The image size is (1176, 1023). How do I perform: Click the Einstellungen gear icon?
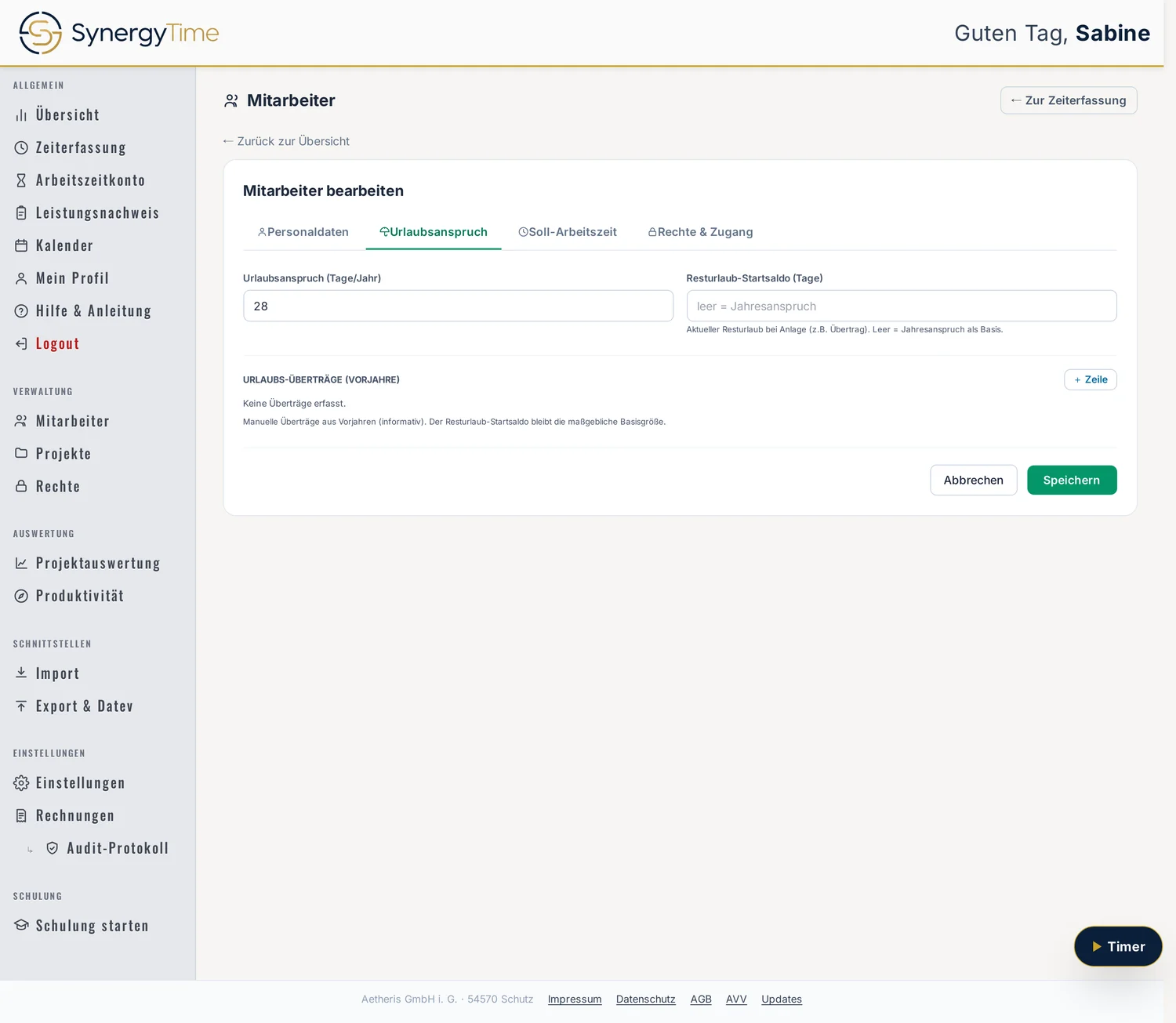click(x=21, y=783)
